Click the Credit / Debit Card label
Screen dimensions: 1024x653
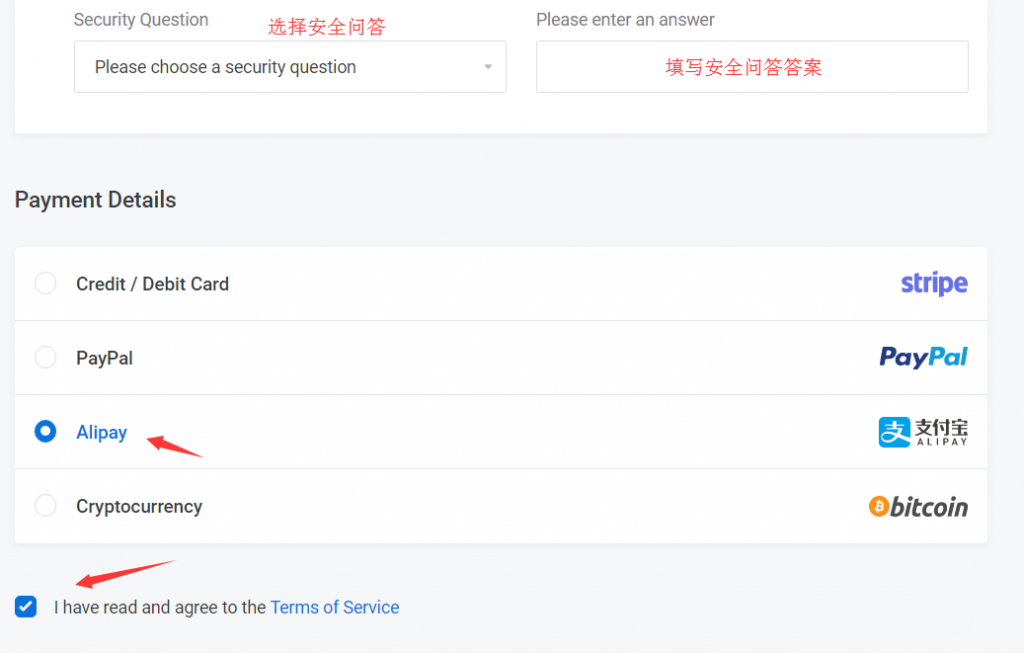pos(152,284)
